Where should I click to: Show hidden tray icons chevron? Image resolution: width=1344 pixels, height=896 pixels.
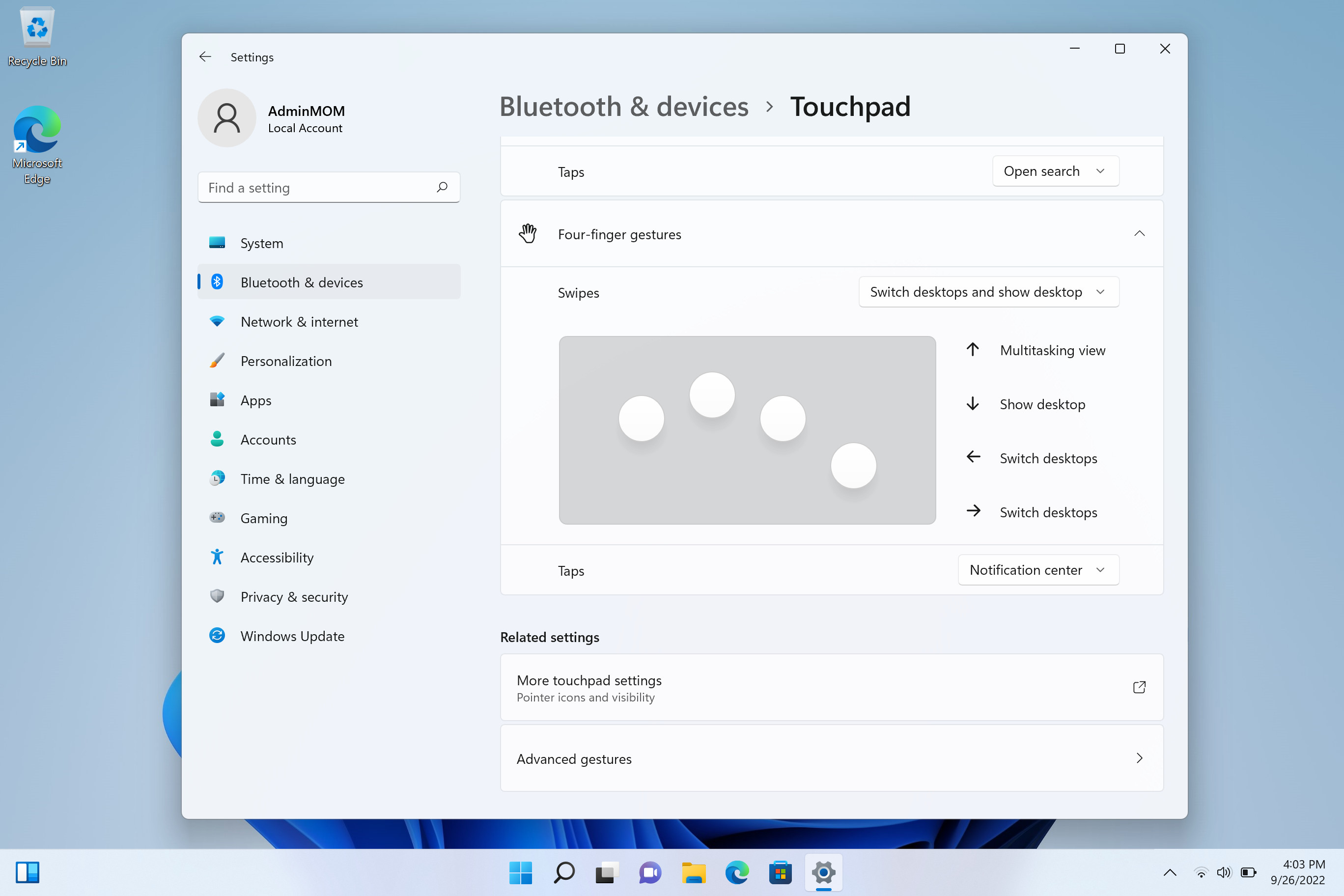1170,872
